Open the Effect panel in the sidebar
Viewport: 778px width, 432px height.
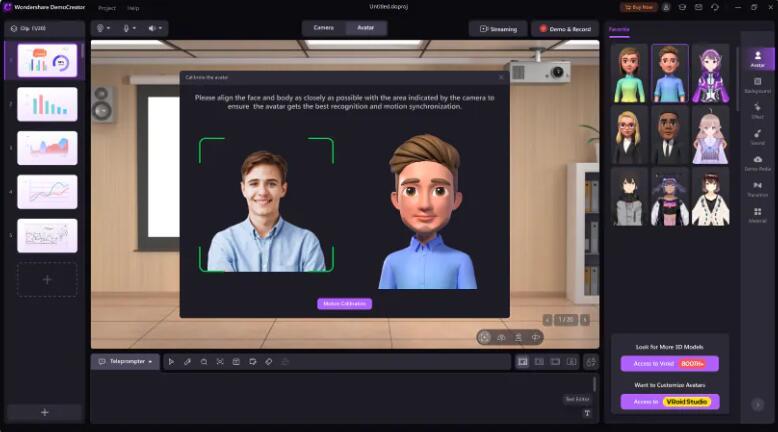(757, 111)
